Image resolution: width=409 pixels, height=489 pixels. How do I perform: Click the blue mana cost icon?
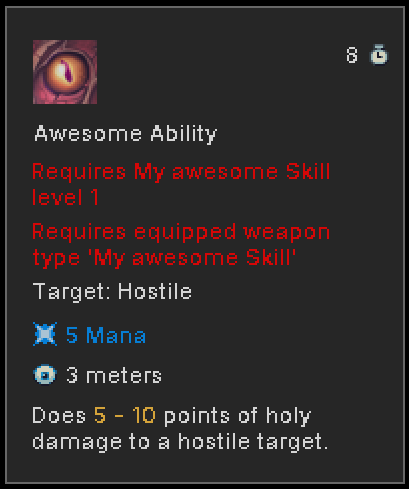click(x=45, y=334)
